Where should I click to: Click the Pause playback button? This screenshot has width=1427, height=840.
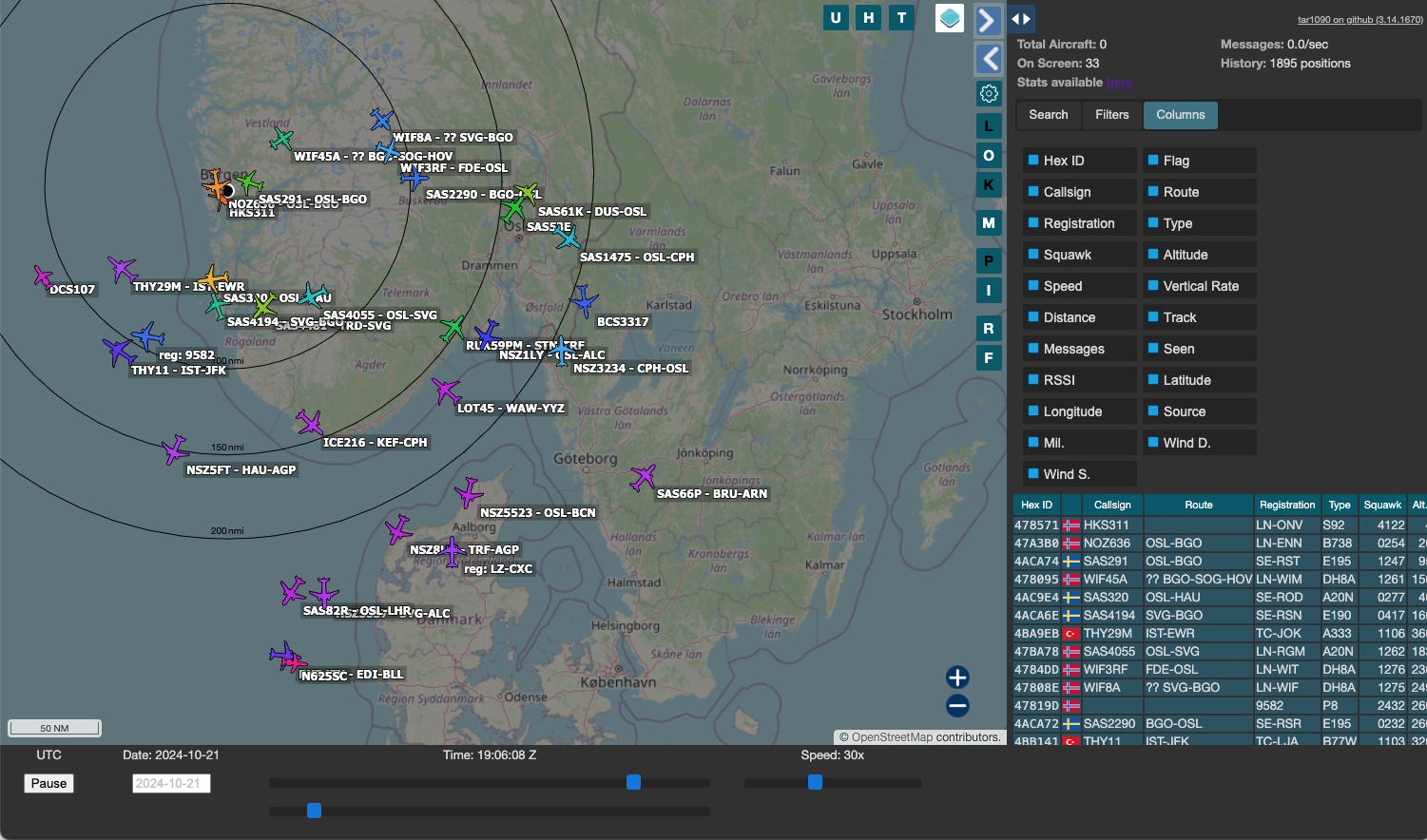[x=48, y=784]
